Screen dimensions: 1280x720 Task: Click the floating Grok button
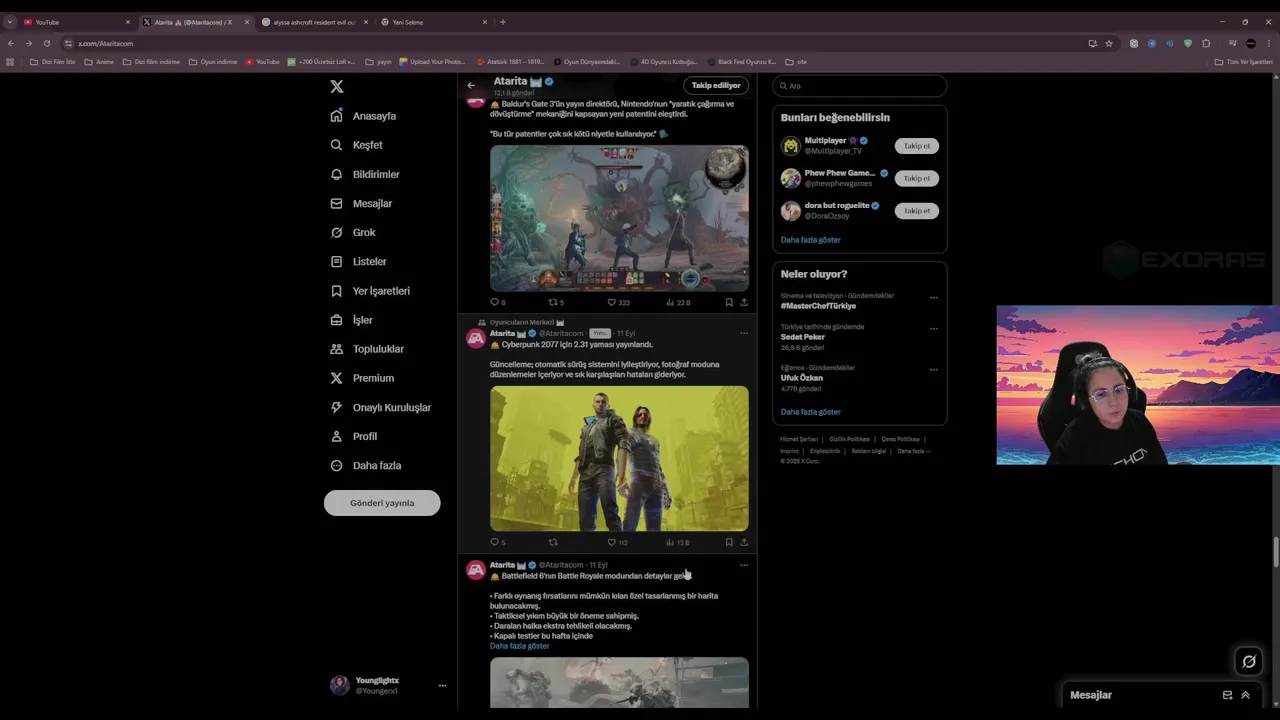pos(1249,661)
